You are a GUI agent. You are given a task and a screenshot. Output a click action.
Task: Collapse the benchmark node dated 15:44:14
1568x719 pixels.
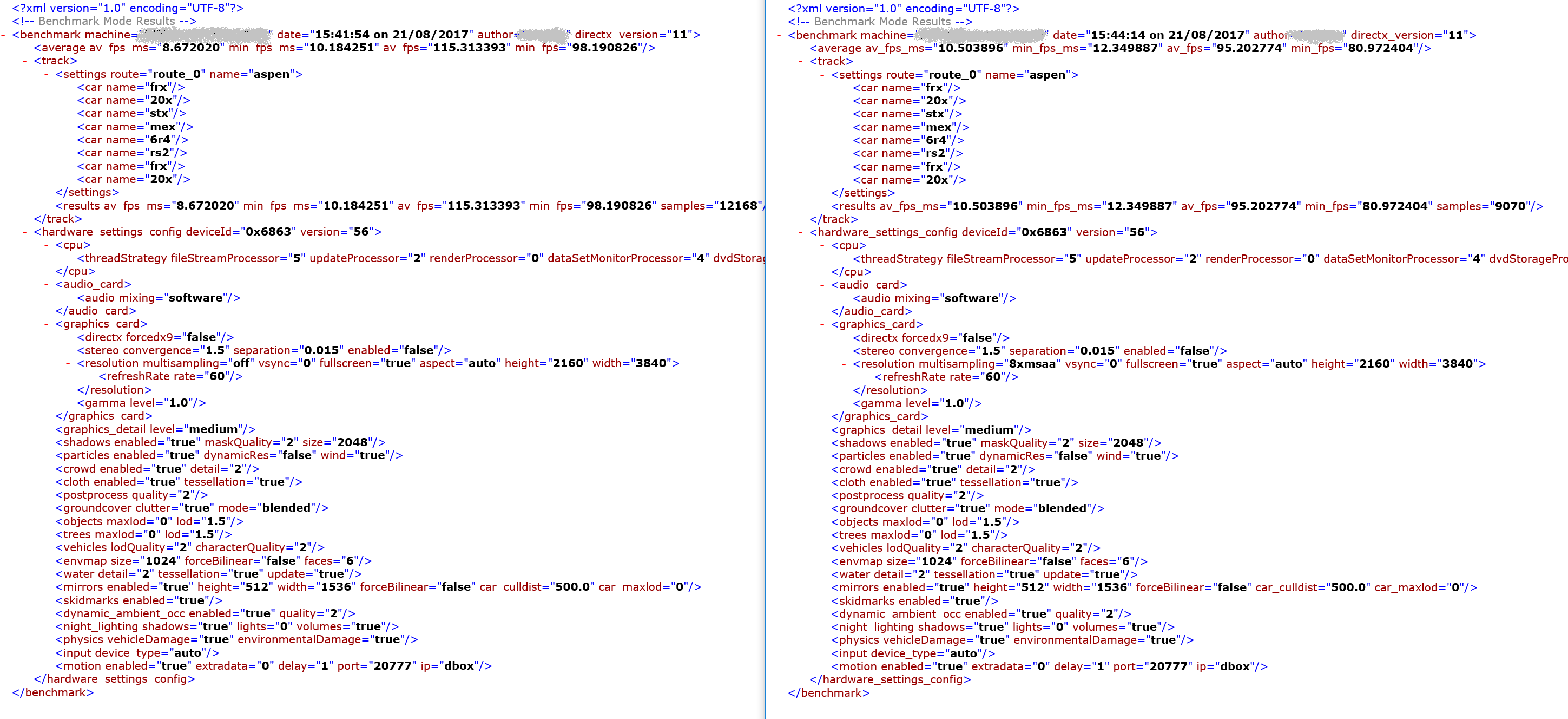click(779, 35)
